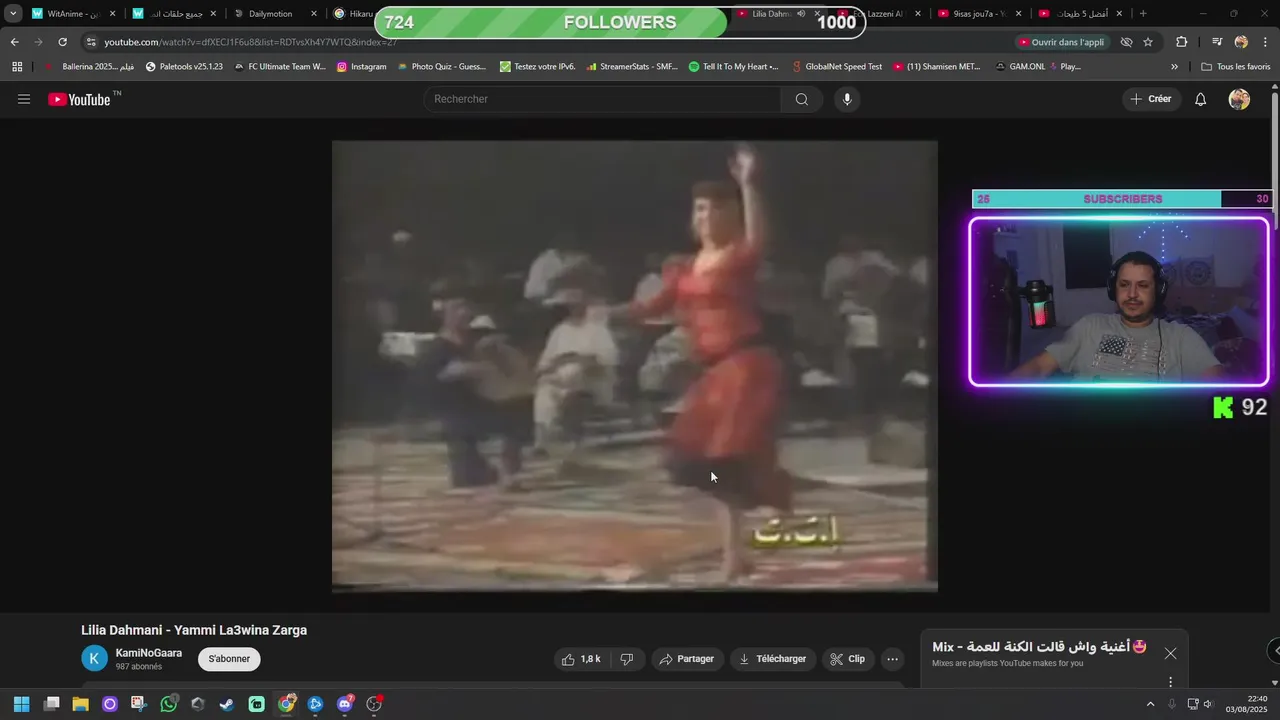
Task: Open the Ballerina 2025 bookmark
Action: 89,67
